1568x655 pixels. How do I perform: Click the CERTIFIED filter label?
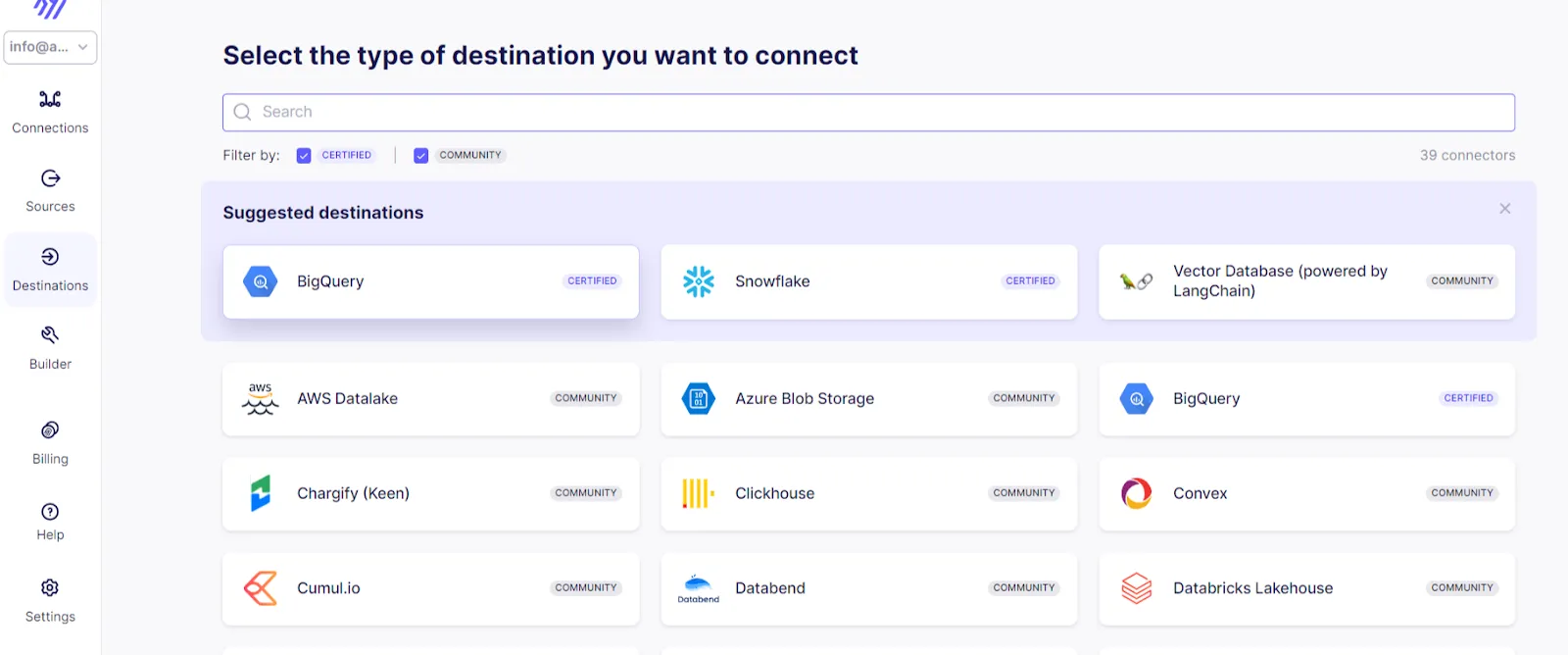[x=347, y=155]
